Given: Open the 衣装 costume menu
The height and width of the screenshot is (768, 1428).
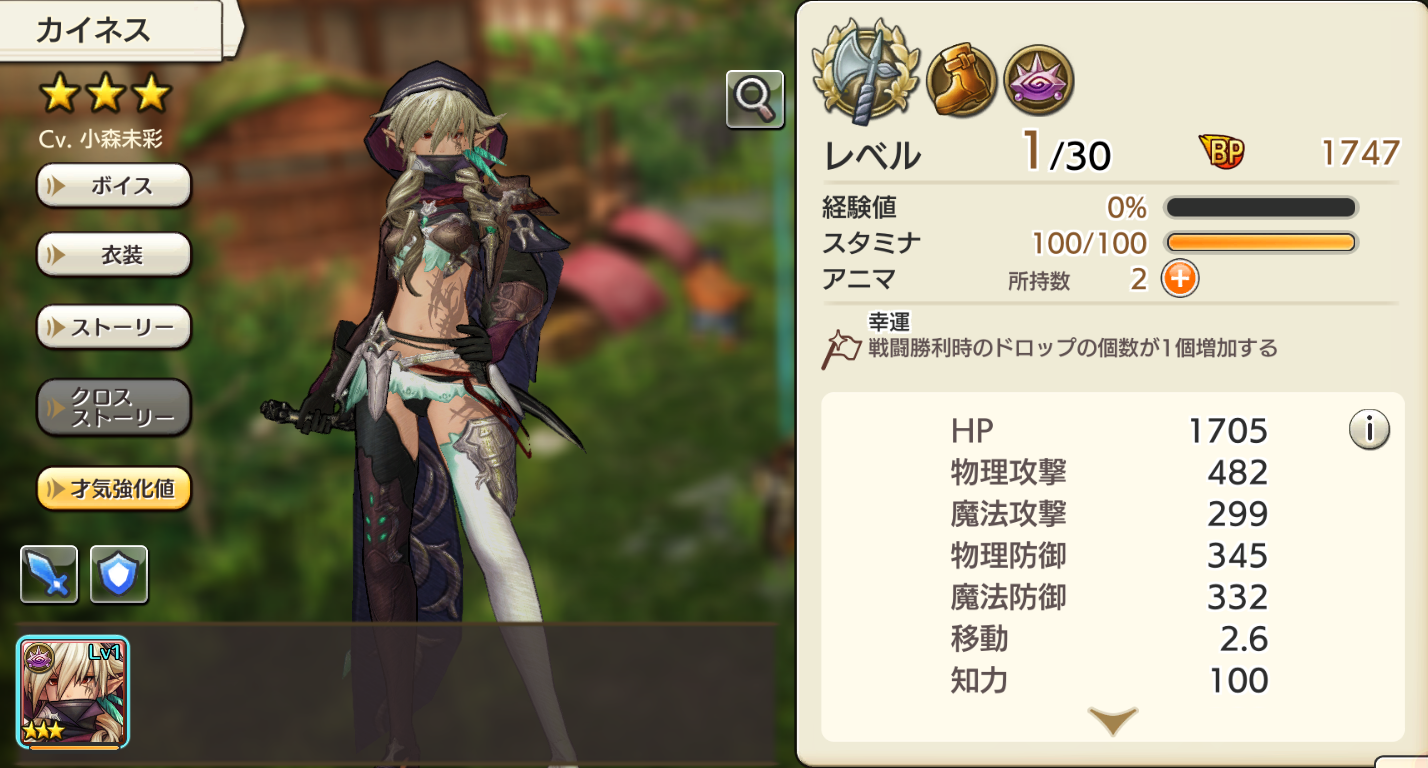Looking at the screenshot, I should [x=114, y=255].
